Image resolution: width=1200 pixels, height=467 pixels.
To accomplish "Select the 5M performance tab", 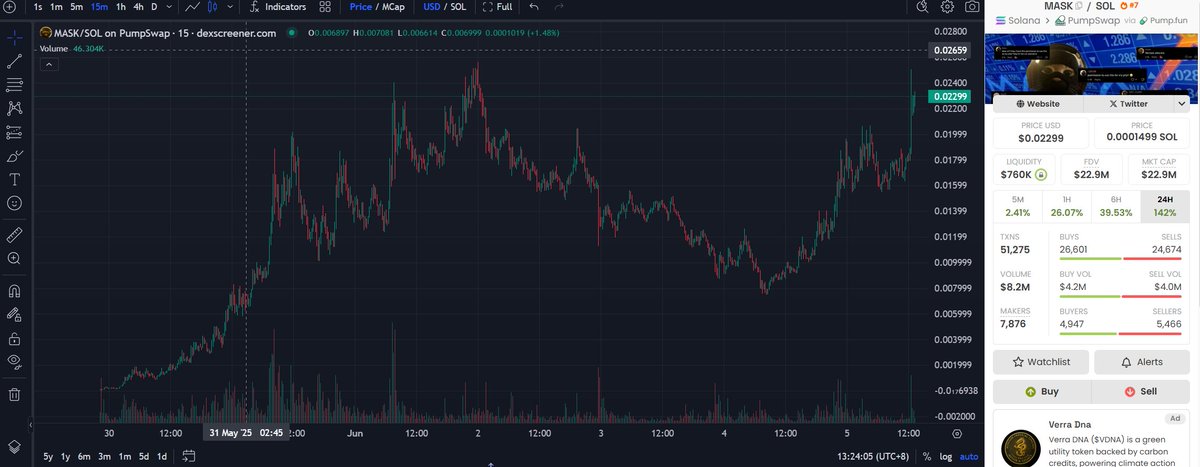I will coord(1017,205).
